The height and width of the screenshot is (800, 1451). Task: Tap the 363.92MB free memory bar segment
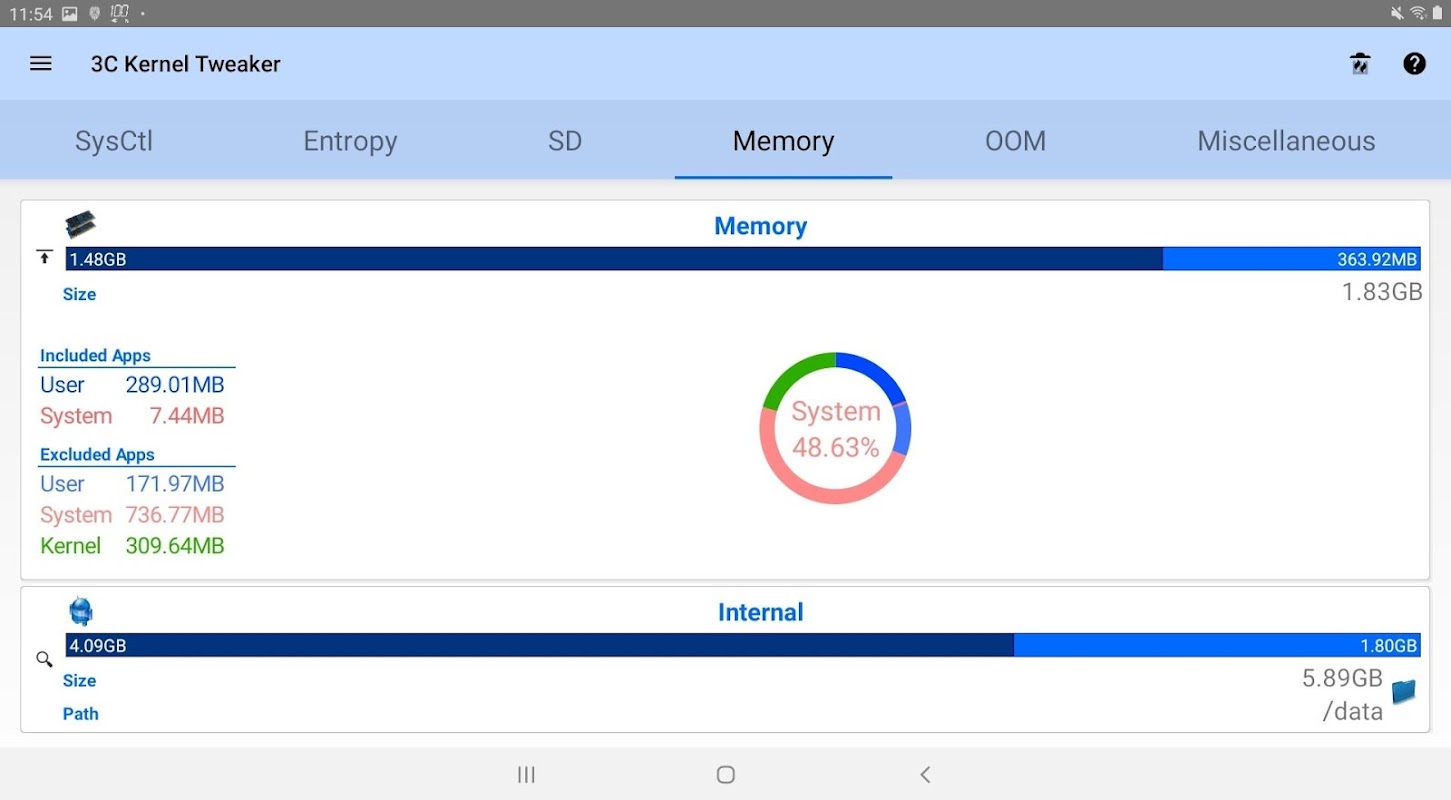(1292, 259)
